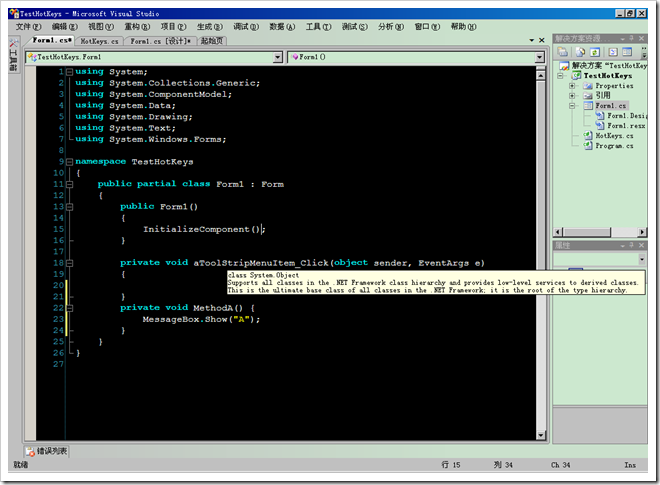Click the HotKeys.cs file icon
660x485 pixels.
[x=588, y=136]
